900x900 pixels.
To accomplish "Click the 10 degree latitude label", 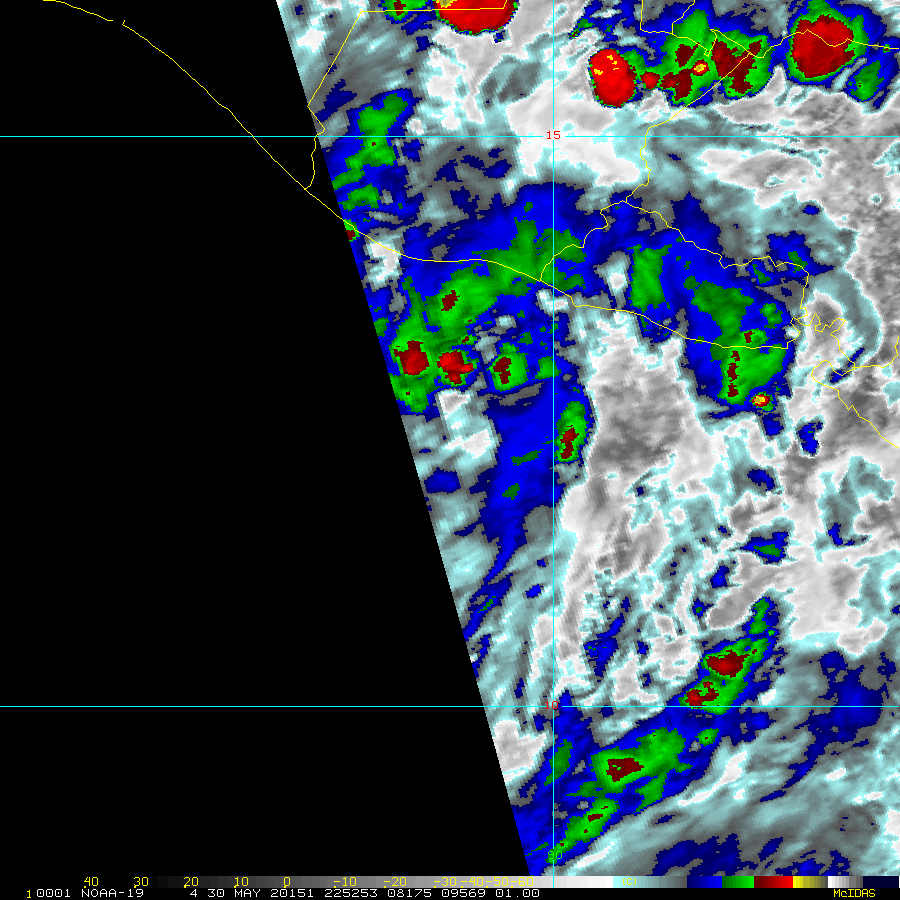I will click(x=550, y=705).
